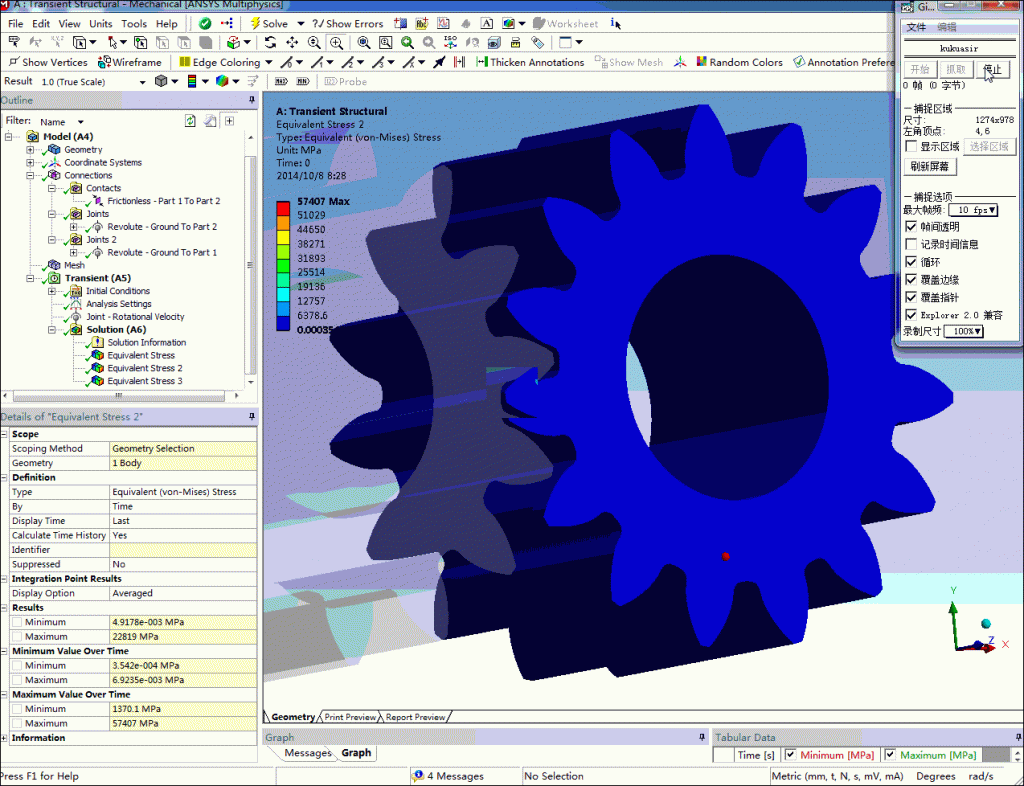Open the 10 fps frame rate dropdown
The image size is (1024, 786).
pyautogui.click(x=972, y=210)
